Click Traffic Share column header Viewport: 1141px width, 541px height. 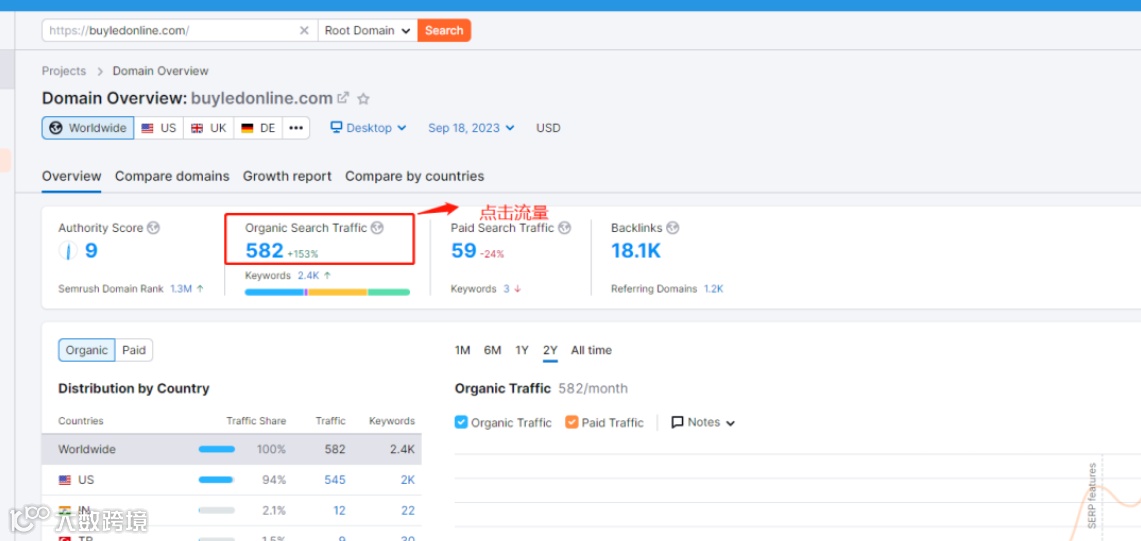click(256, 421)
